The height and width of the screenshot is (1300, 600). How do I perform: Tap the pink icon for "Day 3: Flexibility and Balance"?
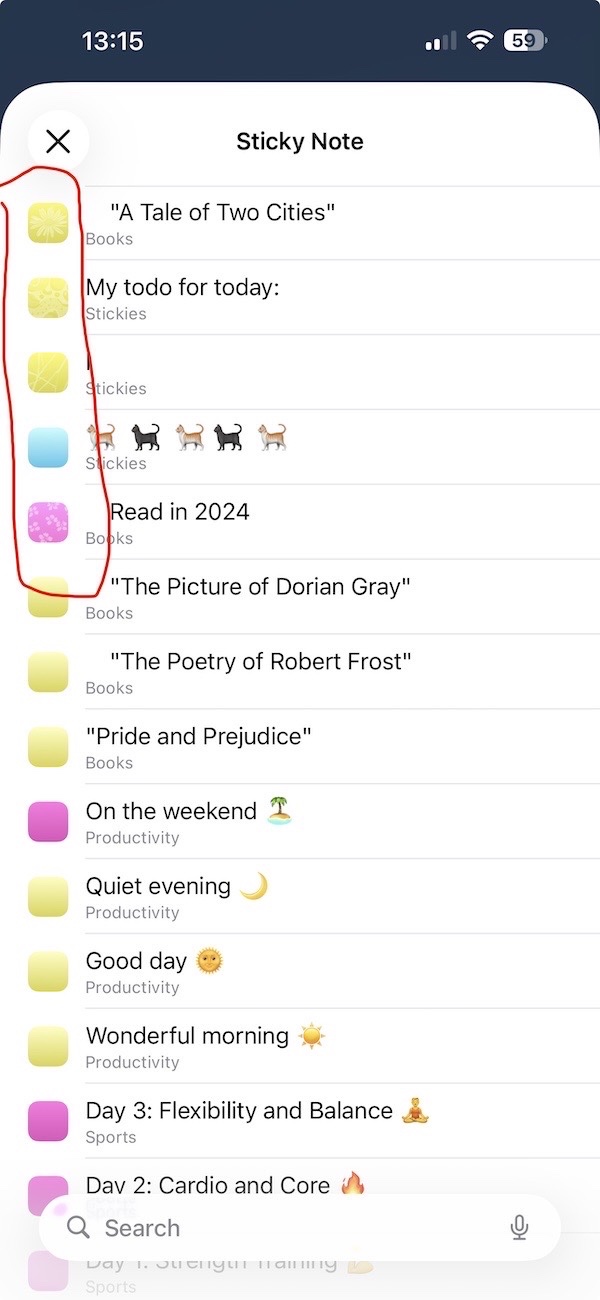click(48, 1122)
